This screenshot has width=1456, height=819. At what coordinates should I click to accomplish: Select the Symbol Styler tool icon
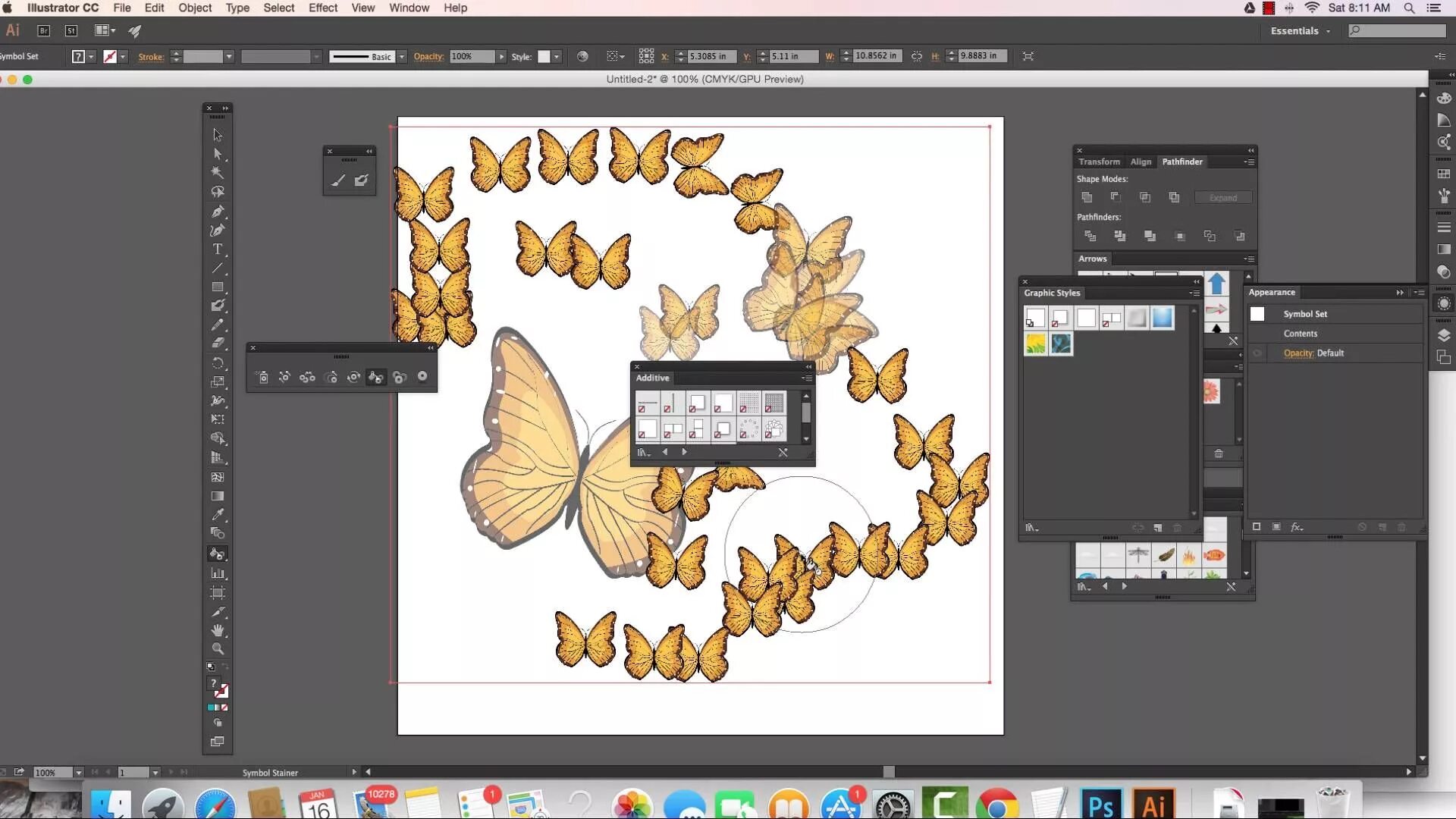(422, 377)
